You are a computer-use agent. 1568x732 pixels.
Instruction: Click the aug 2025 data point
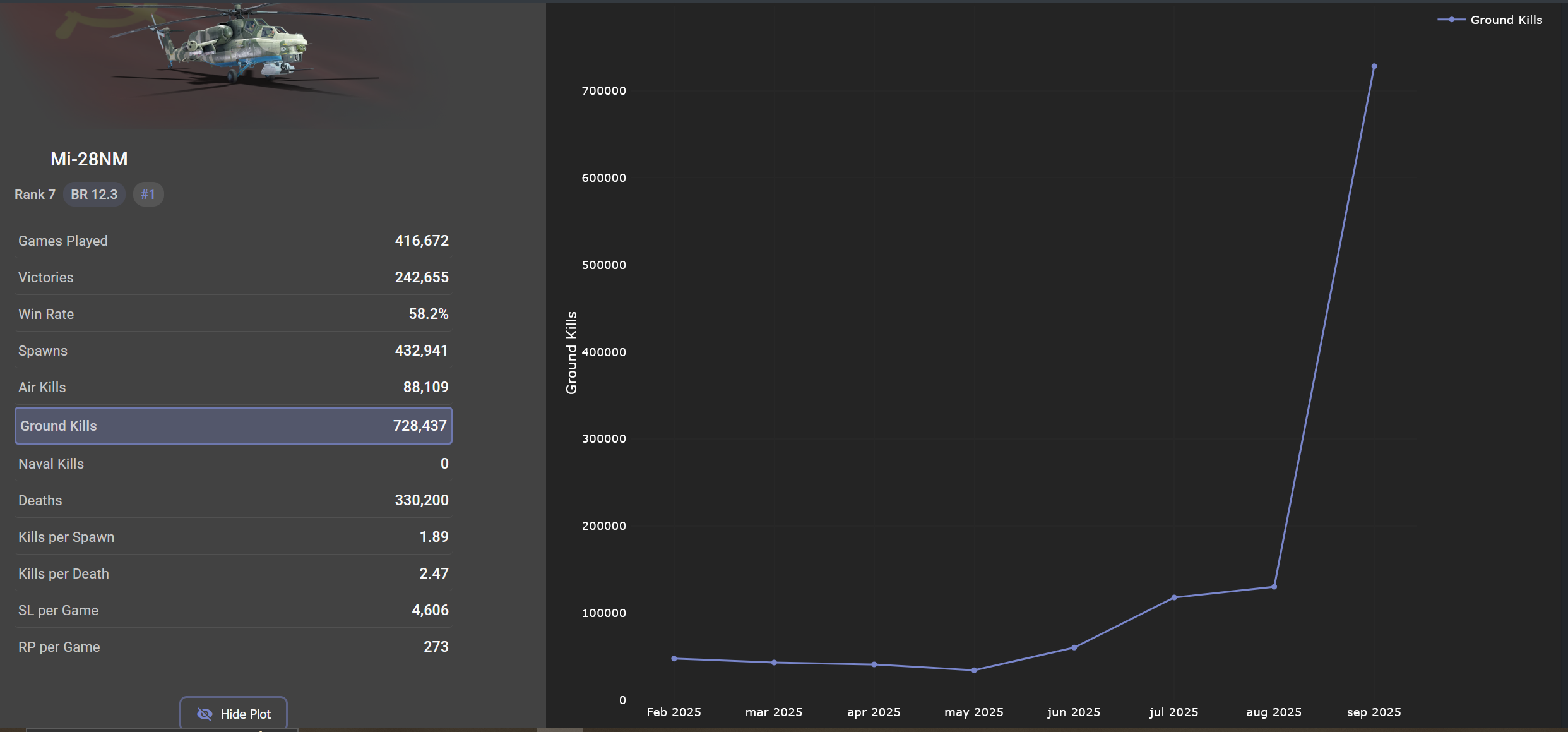[x=1274, y=587]
